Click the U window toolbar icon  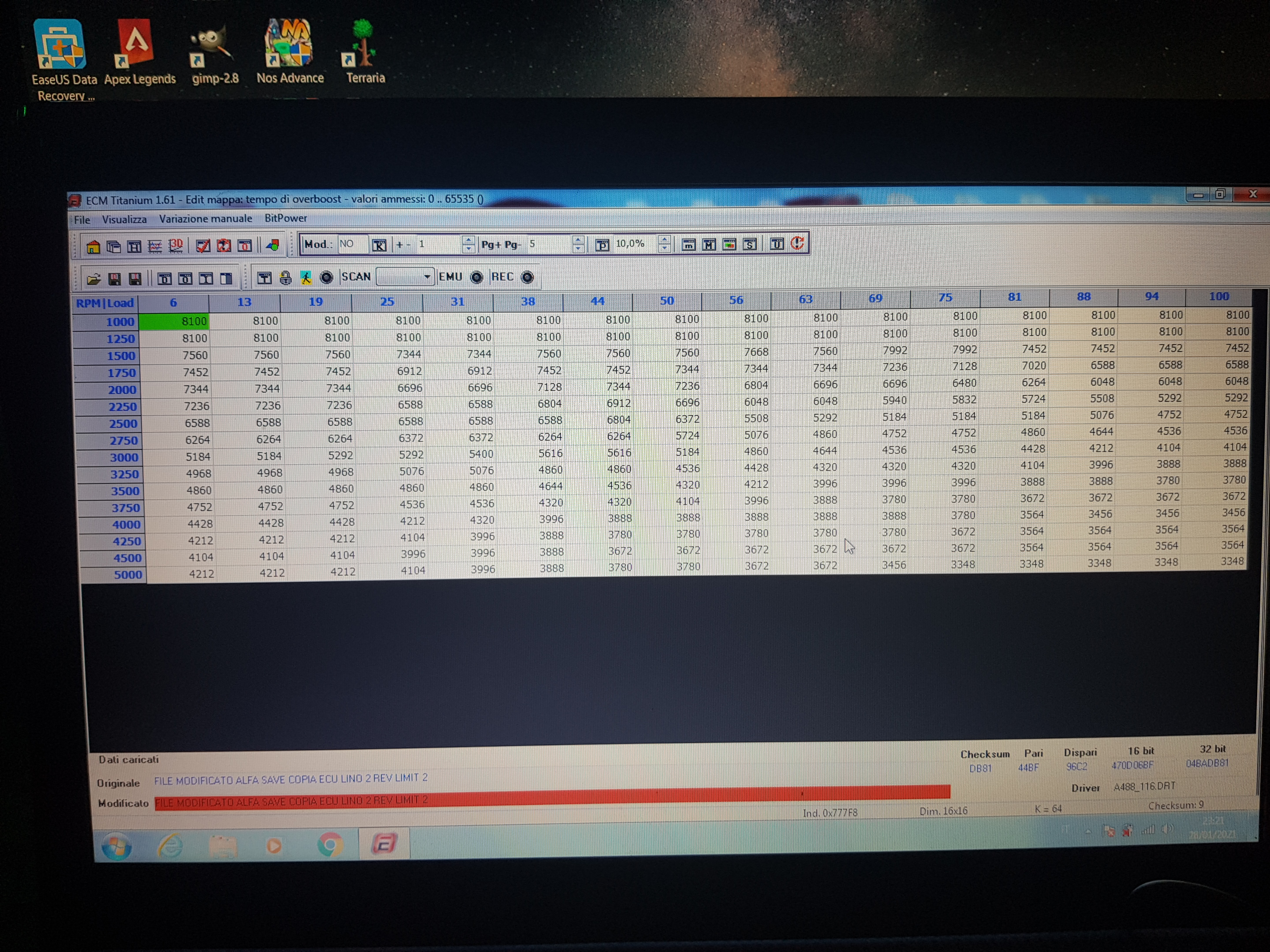click(777, 244)
